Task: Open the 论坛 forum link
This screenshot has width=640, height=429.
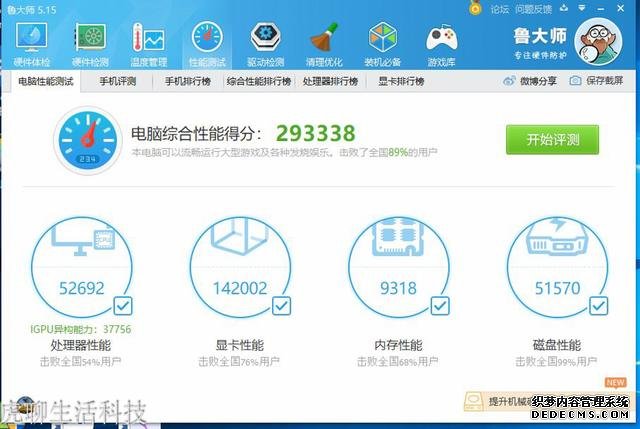Action: [500, 9]
